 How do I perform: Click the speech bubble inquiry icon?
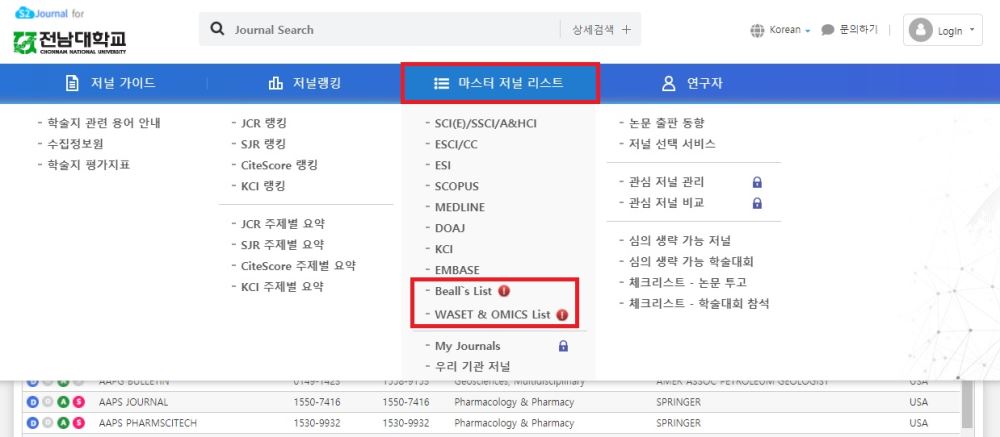coord(828,30)
